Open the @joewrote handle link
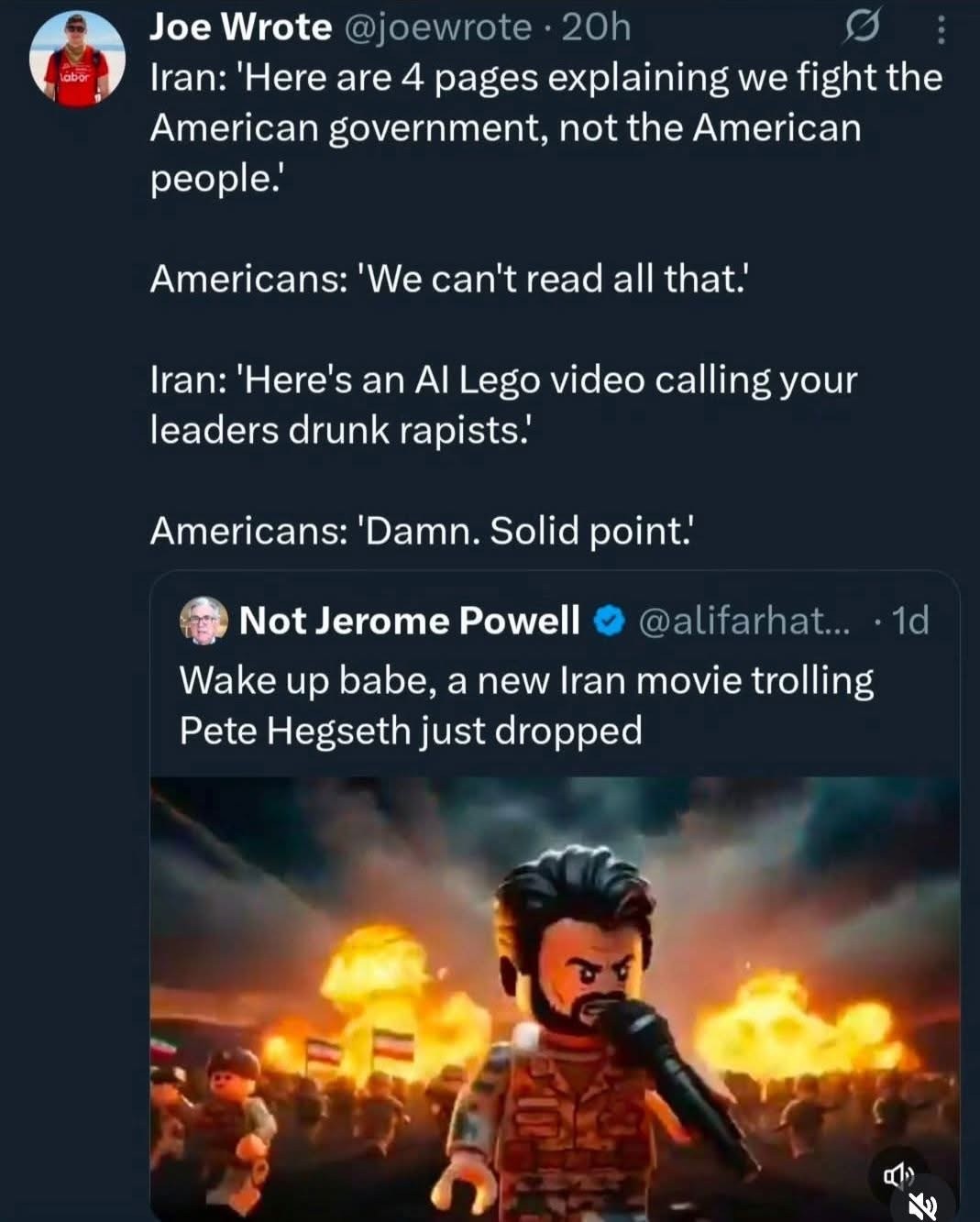 437,28
